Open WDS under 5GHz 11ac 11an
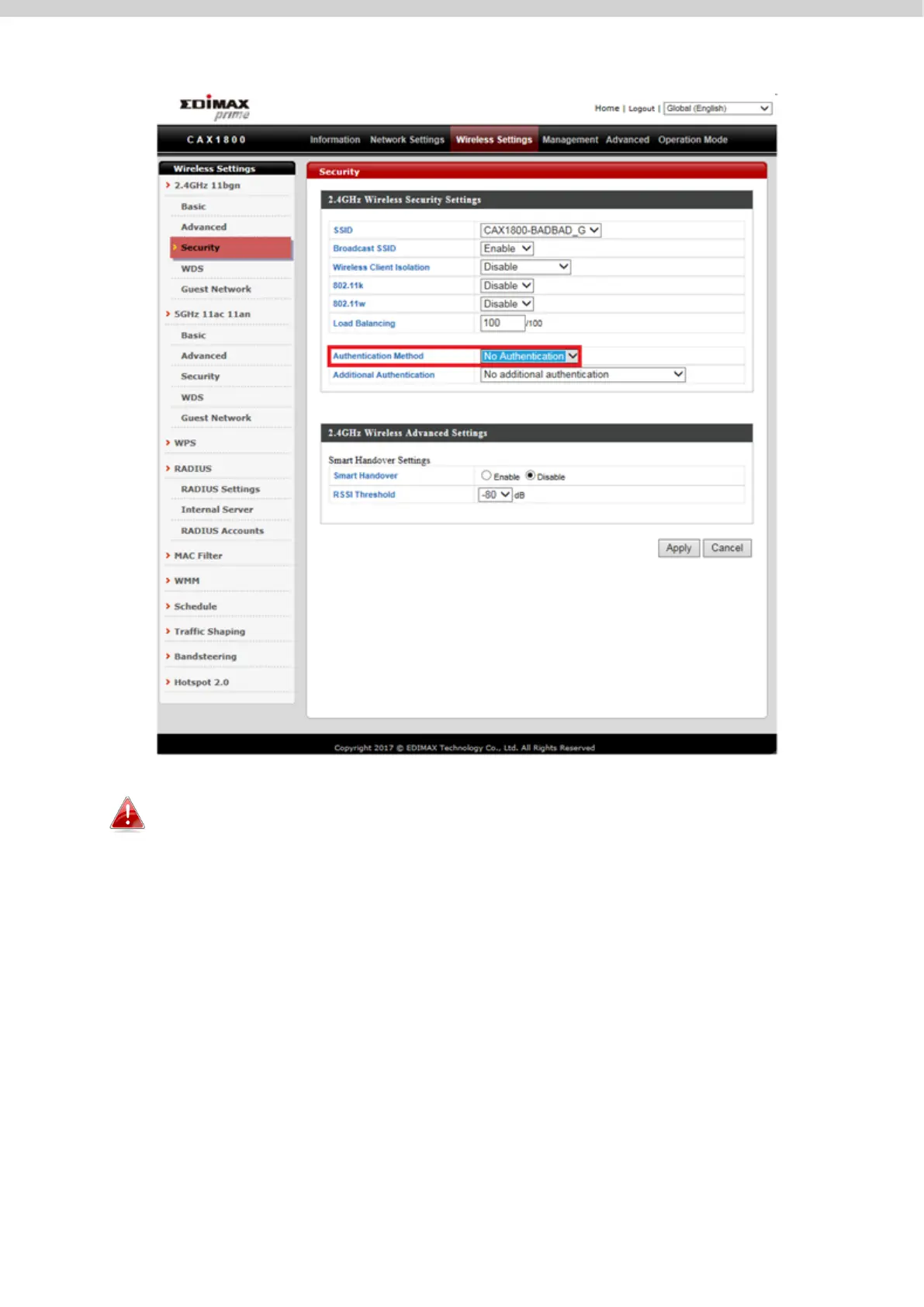The width and height of the screenshot is (924, 1307). (x=192, y=397)
